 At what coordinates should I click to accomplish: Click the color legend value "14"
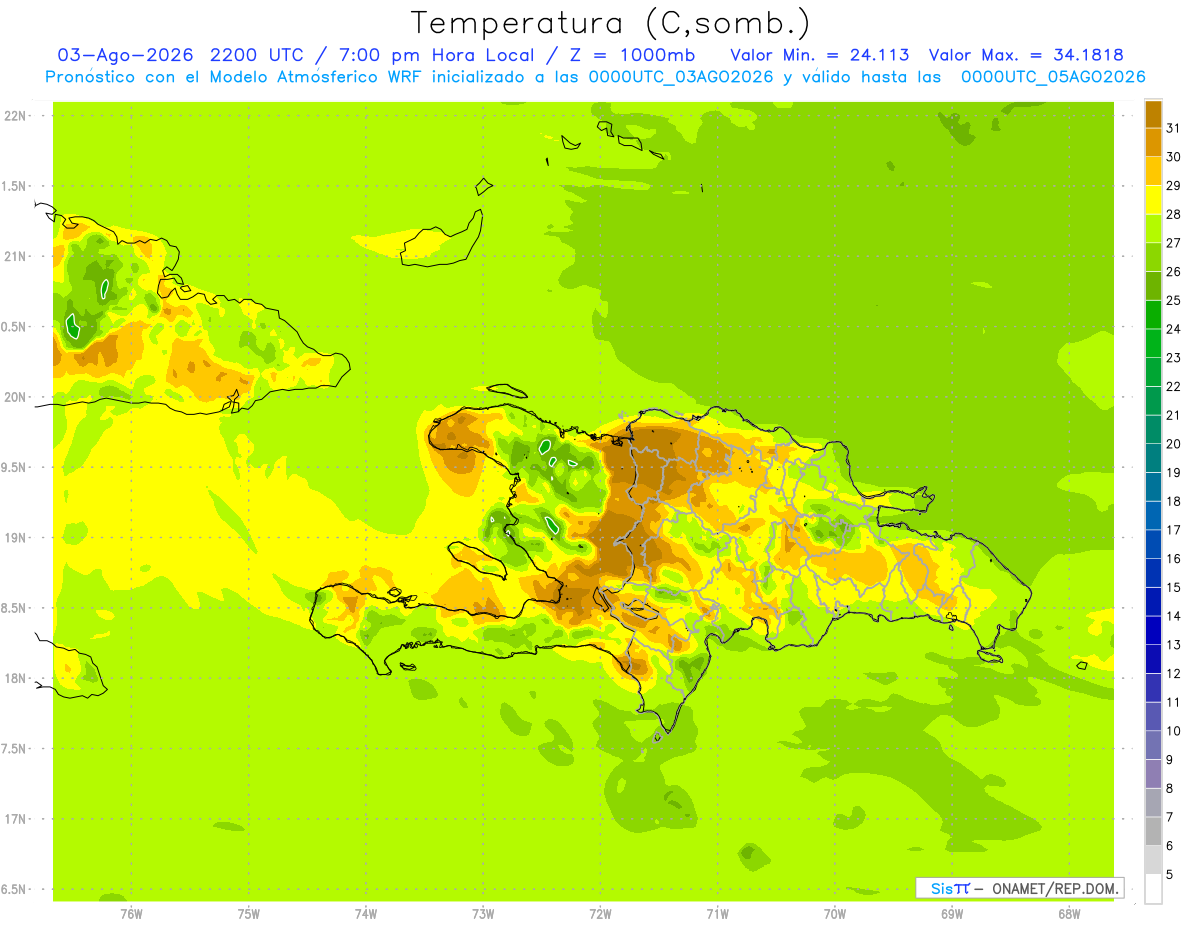1173,616
